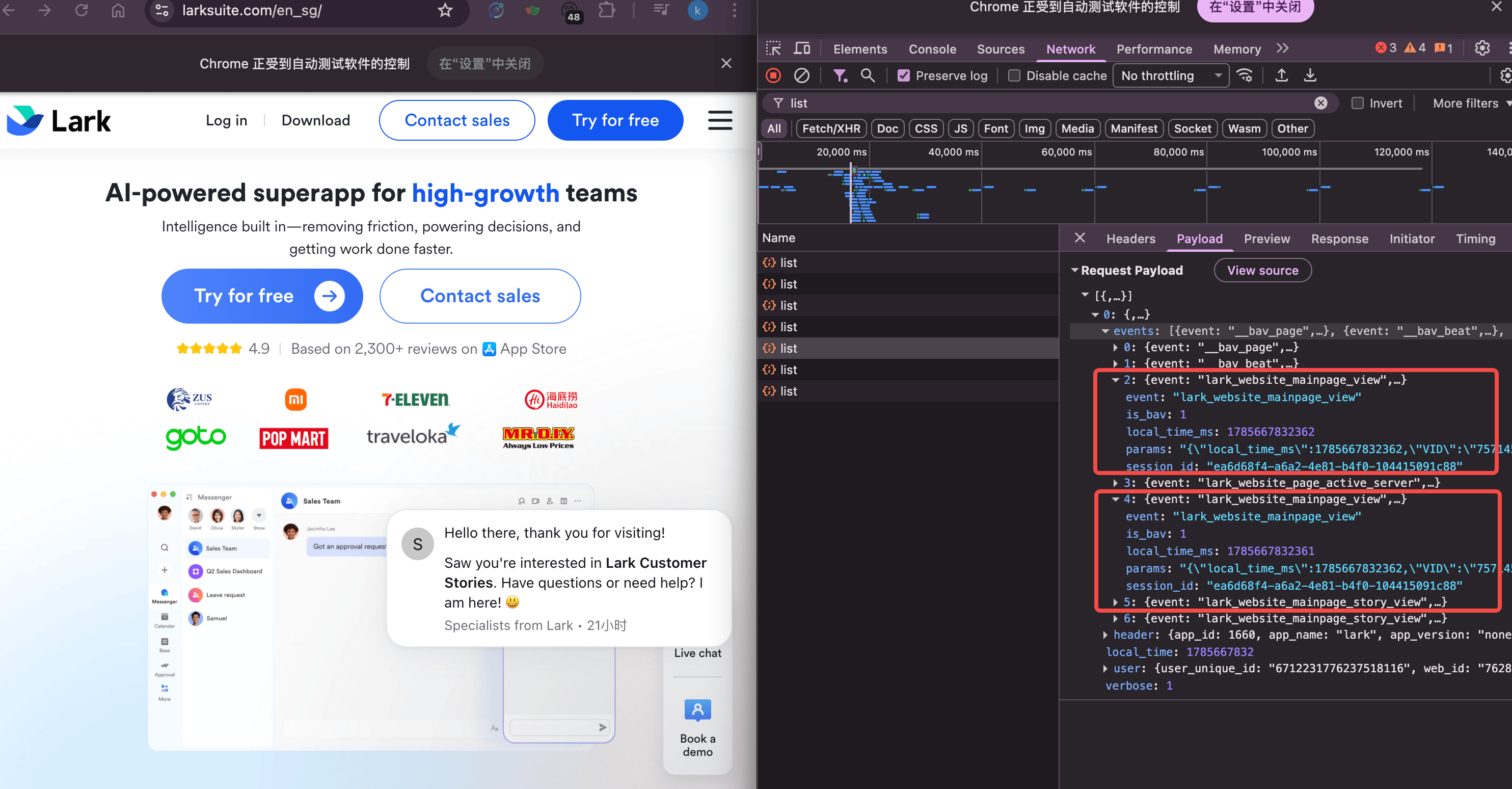Select the All request type filter
The height and width of the screenshot is (789, 1512).
(x=774, y=128)
